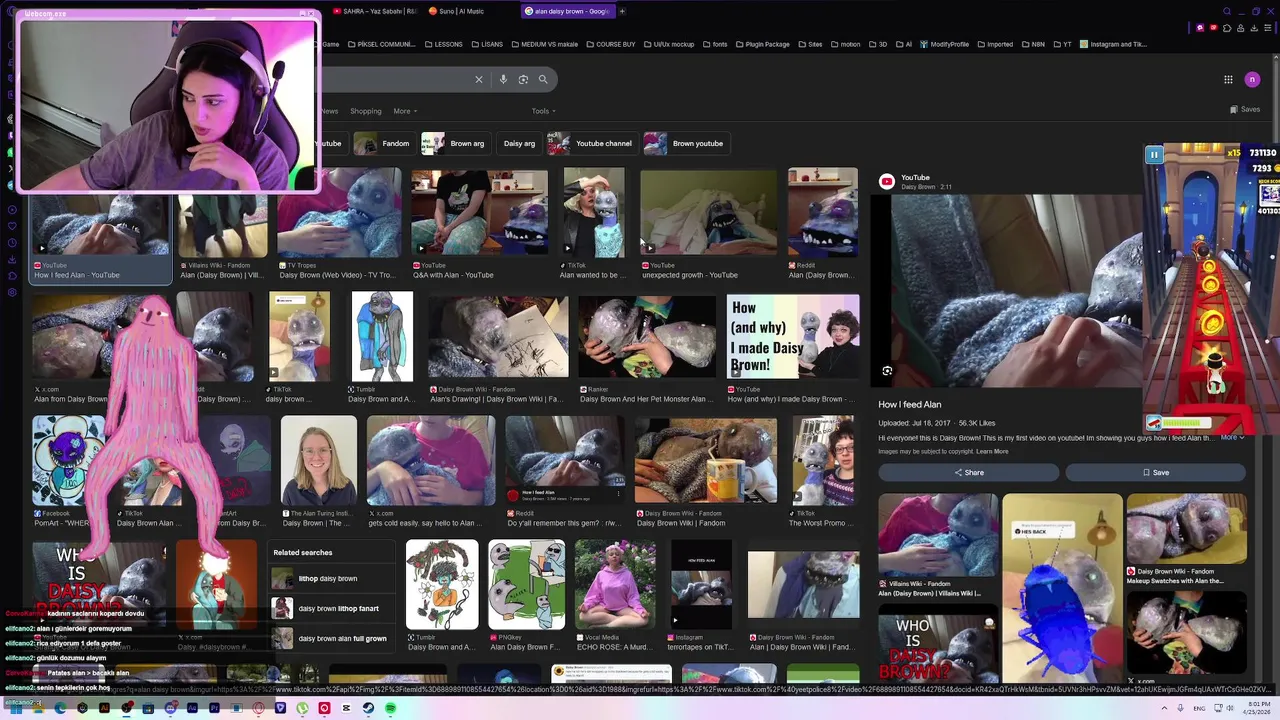Open CapCut from taskbar

346,708
